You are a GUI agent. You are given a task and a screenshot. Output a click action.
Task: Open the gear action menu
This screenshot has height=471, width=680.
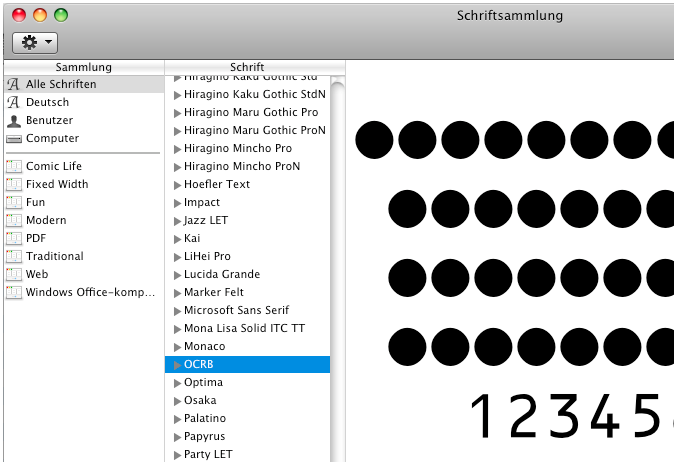point(34,42)
